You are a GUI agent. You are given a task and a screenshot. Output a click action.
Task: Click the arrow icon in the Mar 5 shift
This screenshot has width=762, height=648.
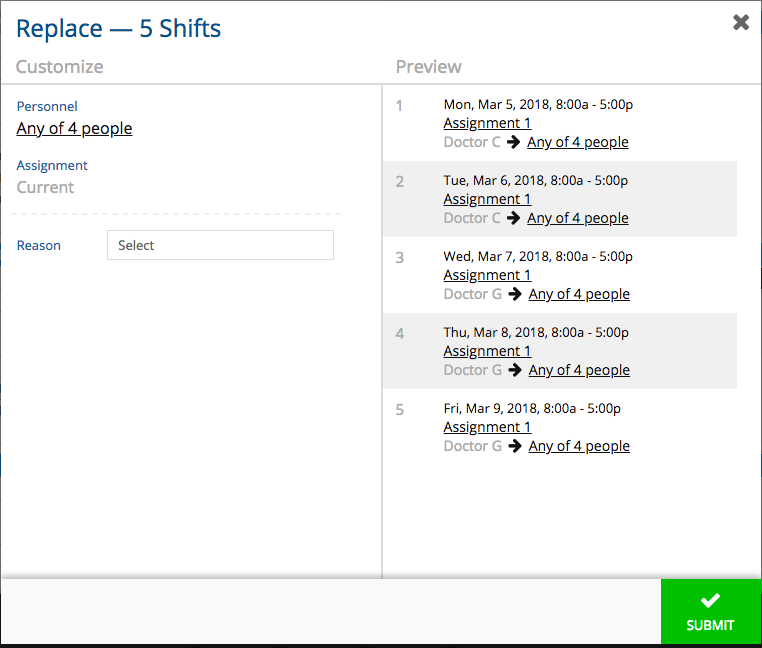(514, 142)
